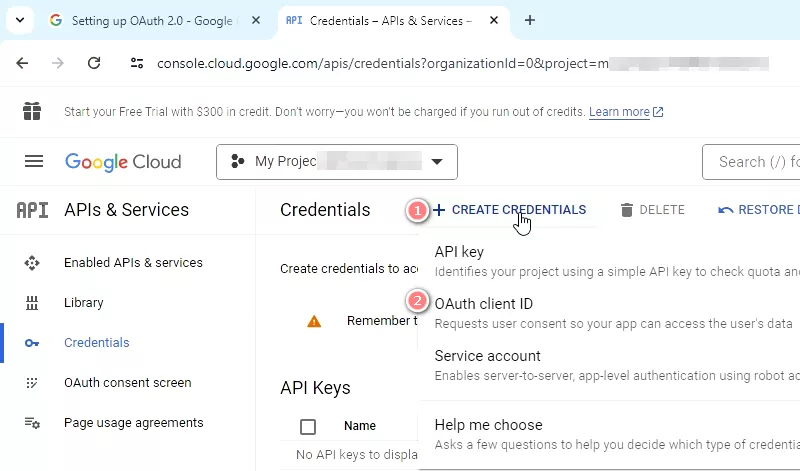Open the hamburger navigation menu
The height and width of the screenshot is (471, 800).
tap(34, 162)
